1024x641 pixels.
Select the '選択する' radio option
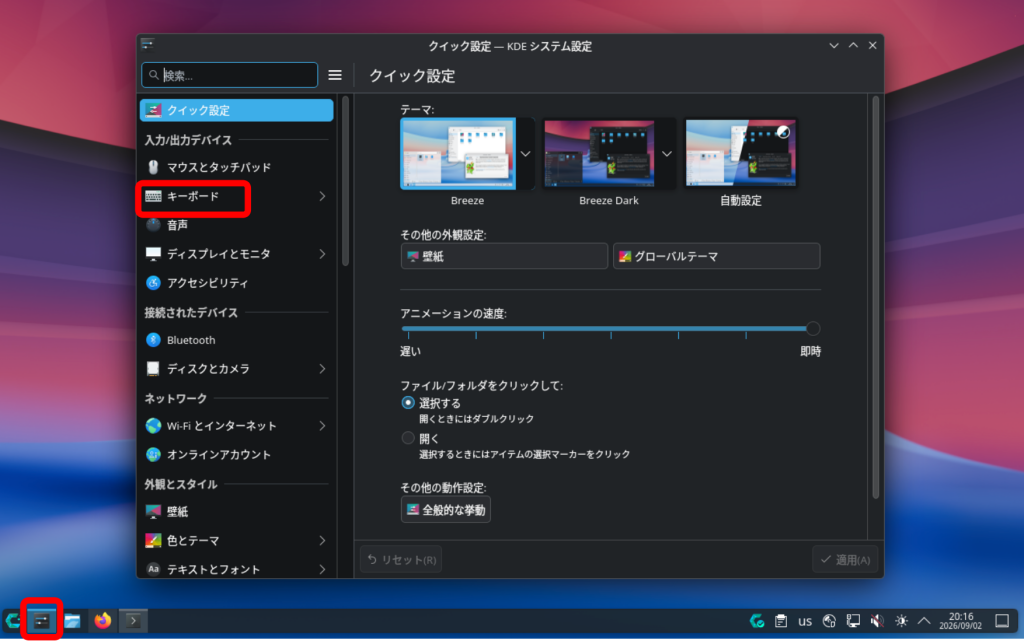click(408, 403)
